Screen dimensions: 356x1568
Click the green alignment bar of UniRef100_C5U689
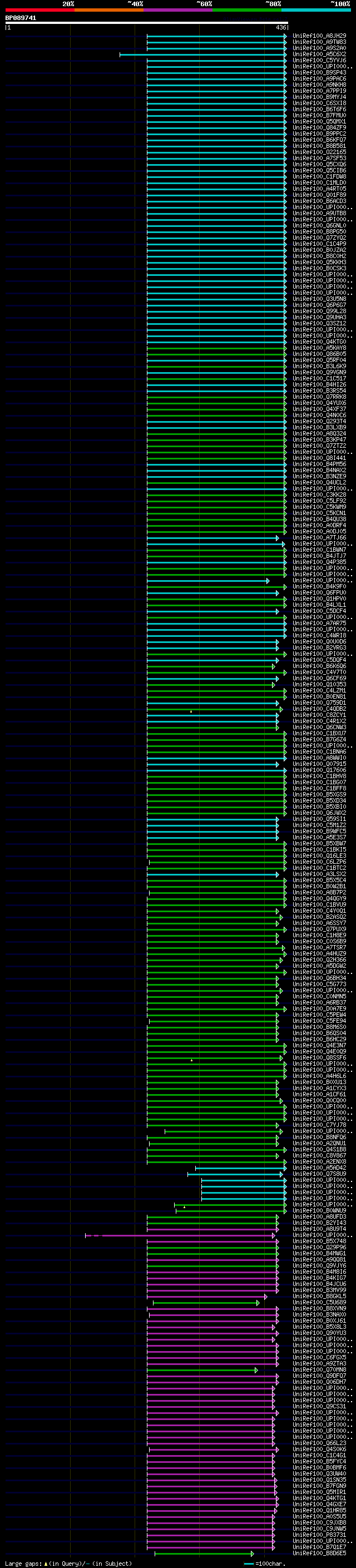point(206,1302)
